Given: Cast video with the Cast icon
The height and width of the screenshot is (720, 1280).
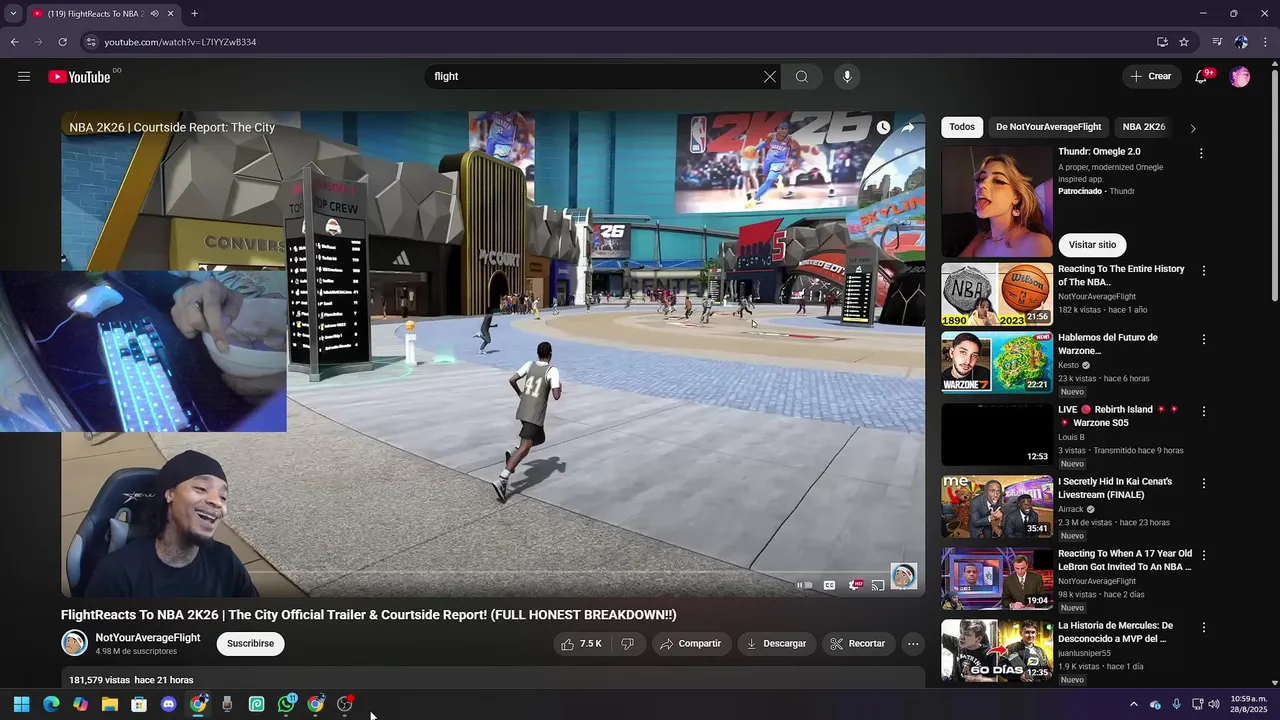Looking at the screenshot, I should (x=878, y=585).
